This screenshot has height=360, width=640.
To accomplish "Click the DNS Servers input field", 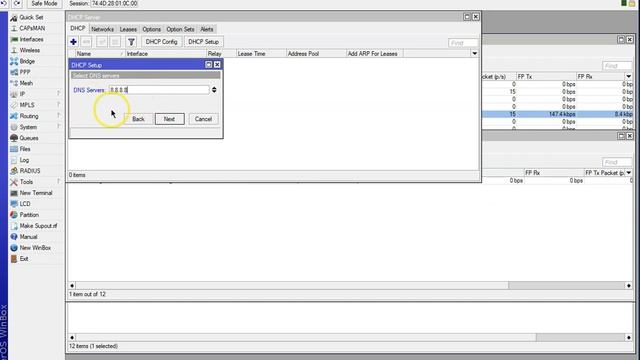I will pos(159,90).
